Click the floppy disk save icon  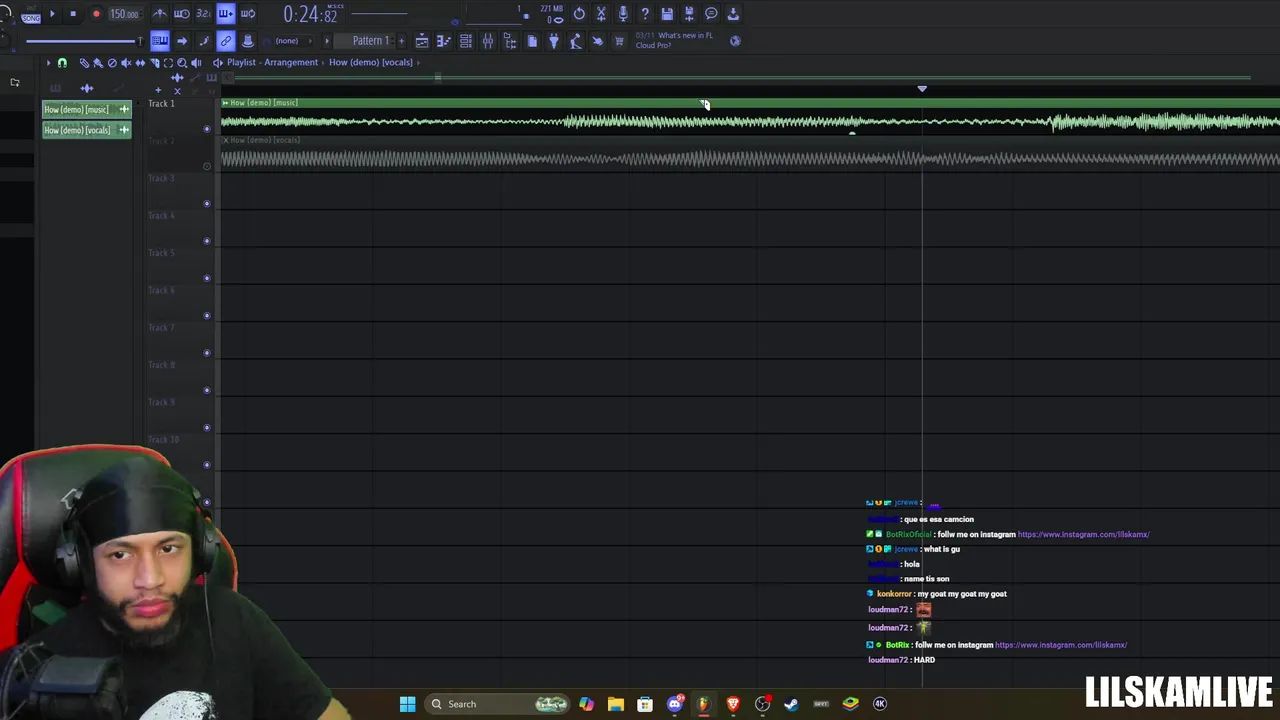tap(667, 14)
